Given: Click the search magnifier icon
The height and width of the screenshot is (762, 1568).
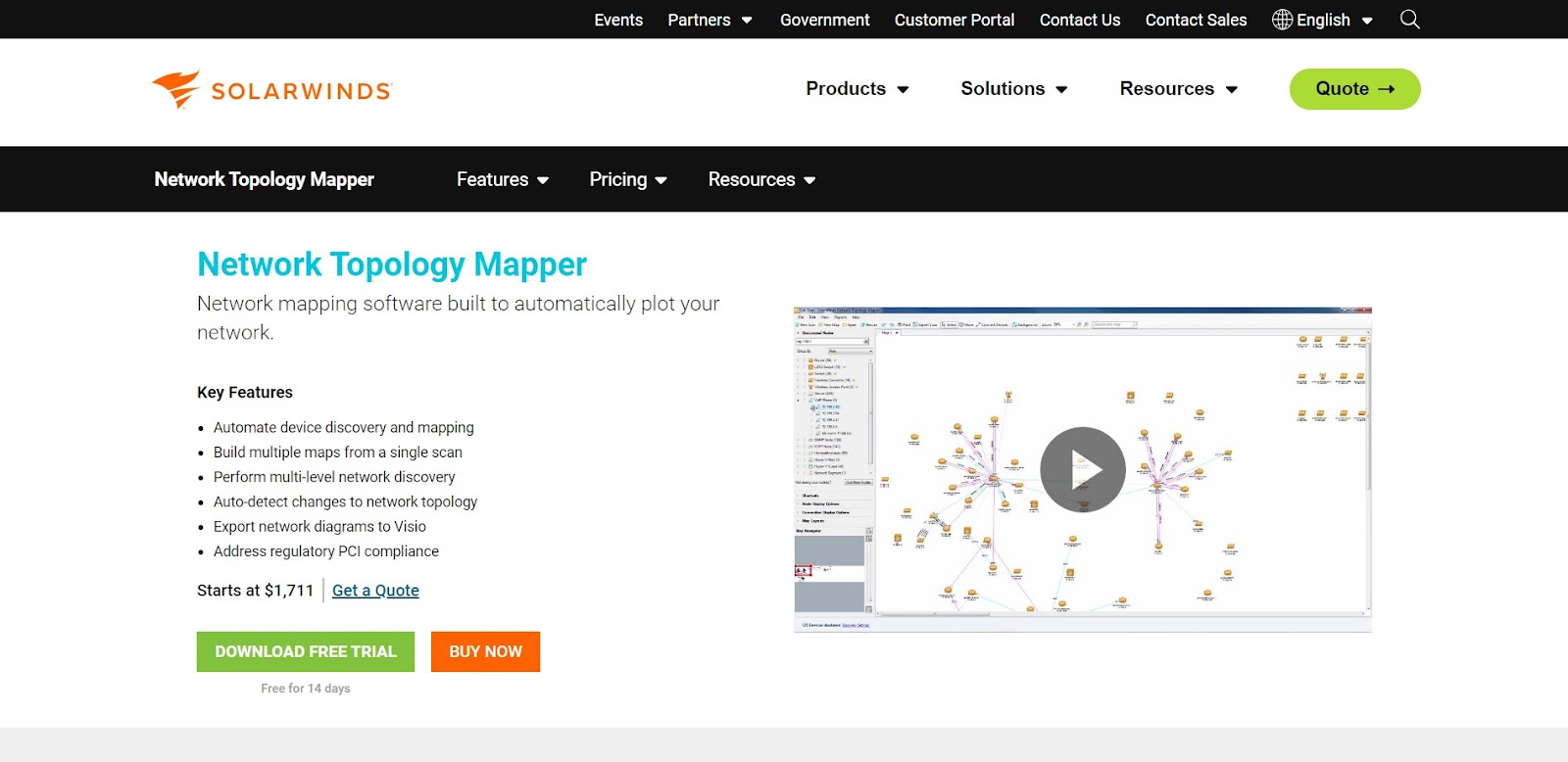Looking at the screenshot, I should click(1409, 20).
